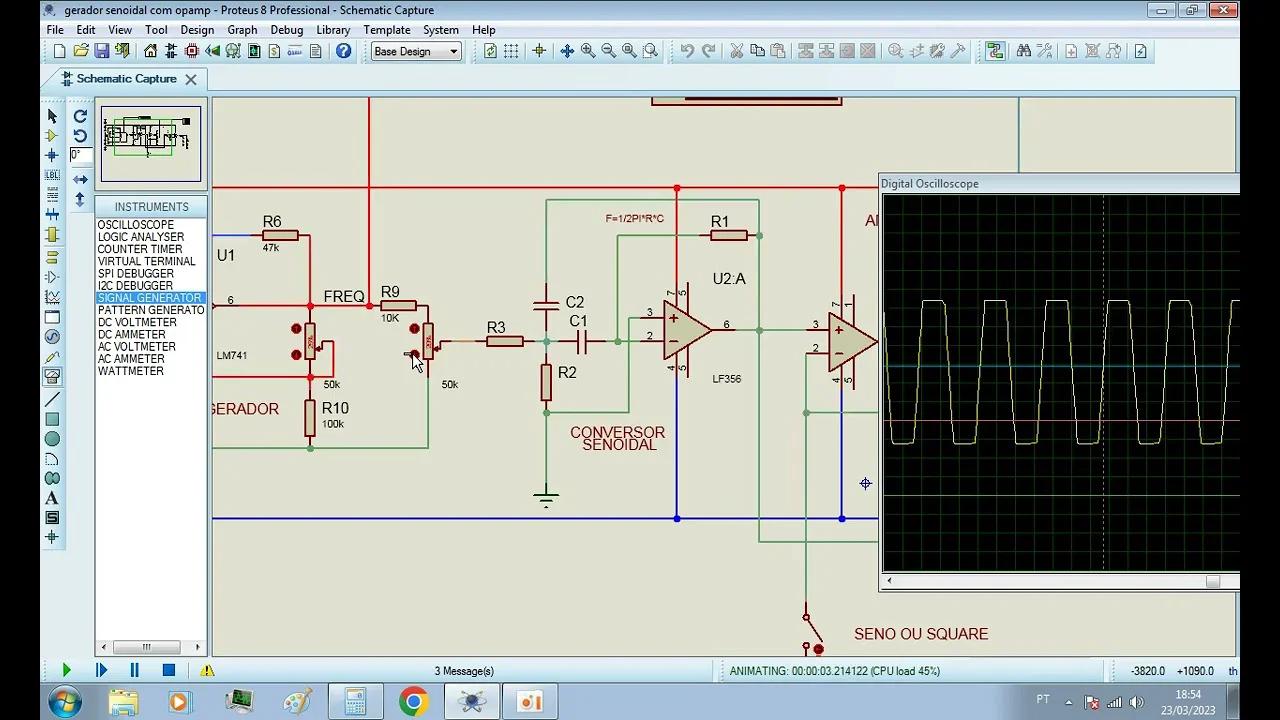Click the Save Project icon
Image resolution: width=1280 pixels, height=720 pixels.
[x=102, y=51]
